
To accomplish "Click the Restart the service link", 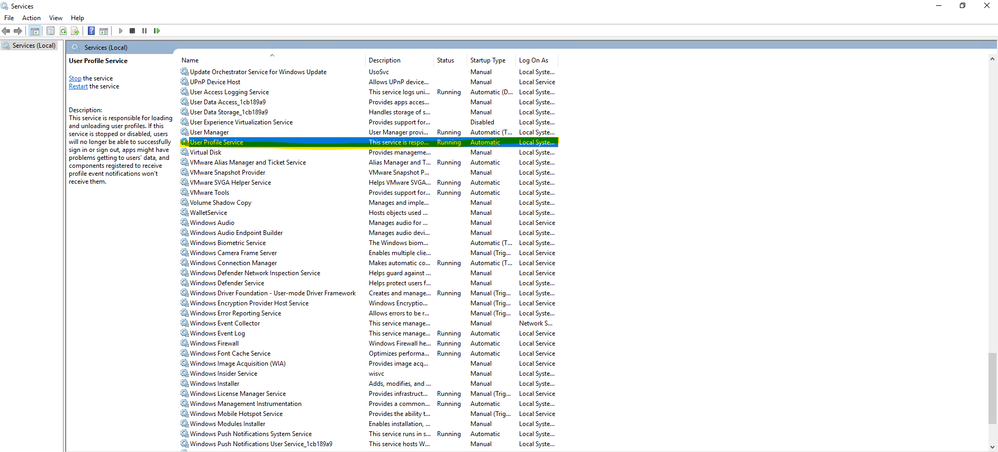I will (78, 86).
